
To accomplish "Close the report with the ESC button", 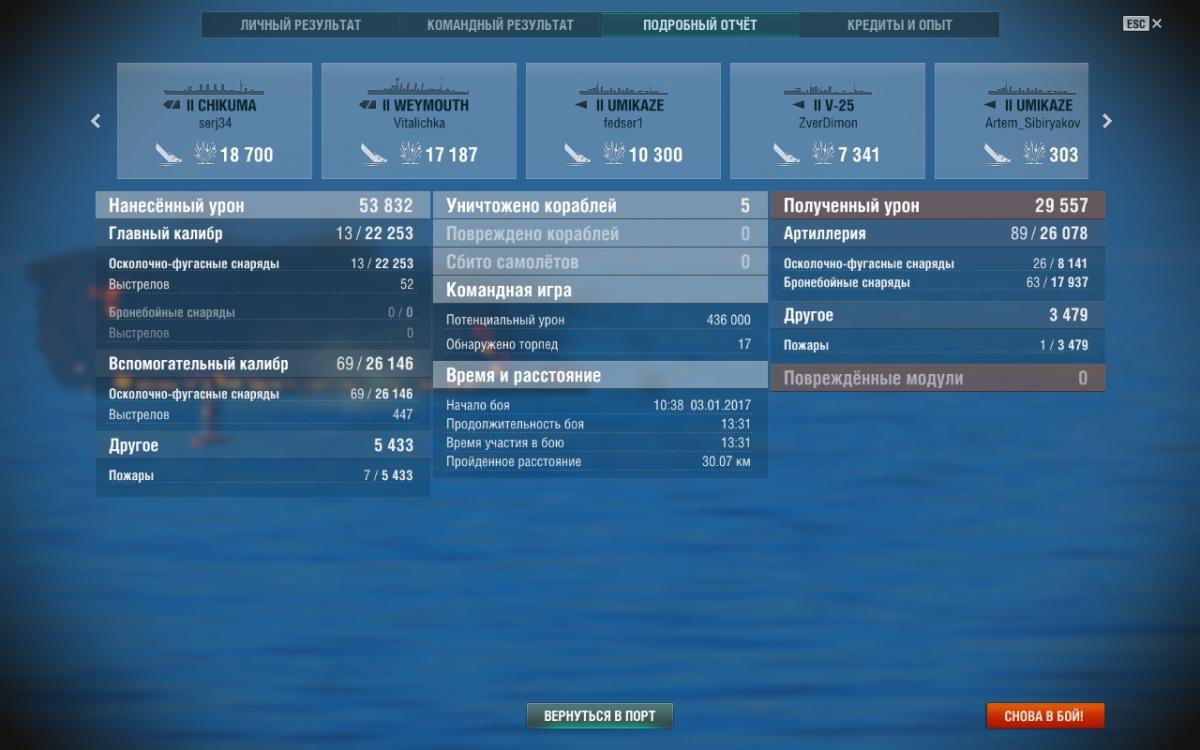I will click(1142, 23).
